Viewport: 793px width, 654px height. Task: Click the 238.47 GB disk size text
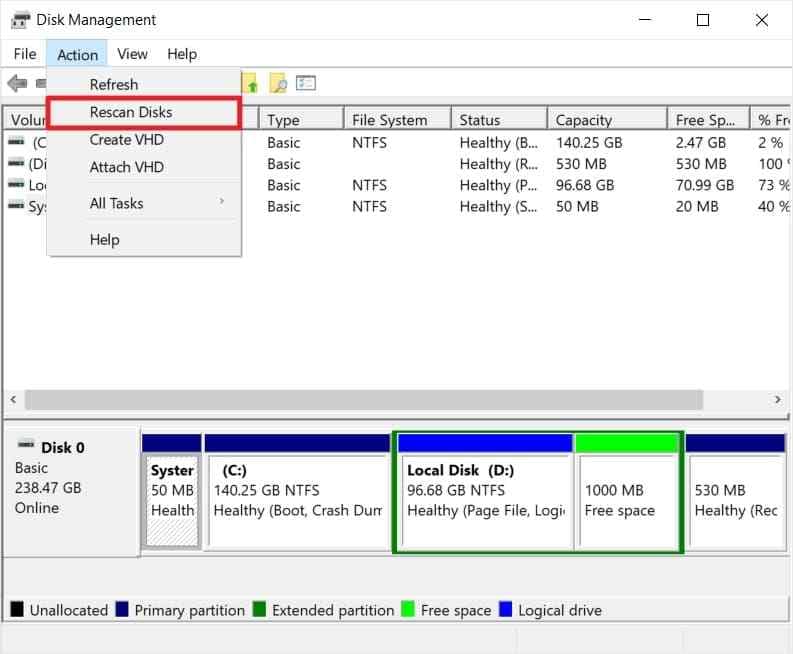[x=48, y=488]
